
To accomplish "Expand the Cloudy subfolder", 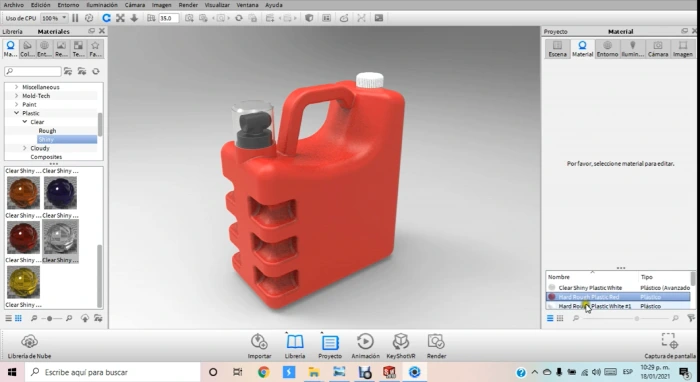I will tap(25, 148).
